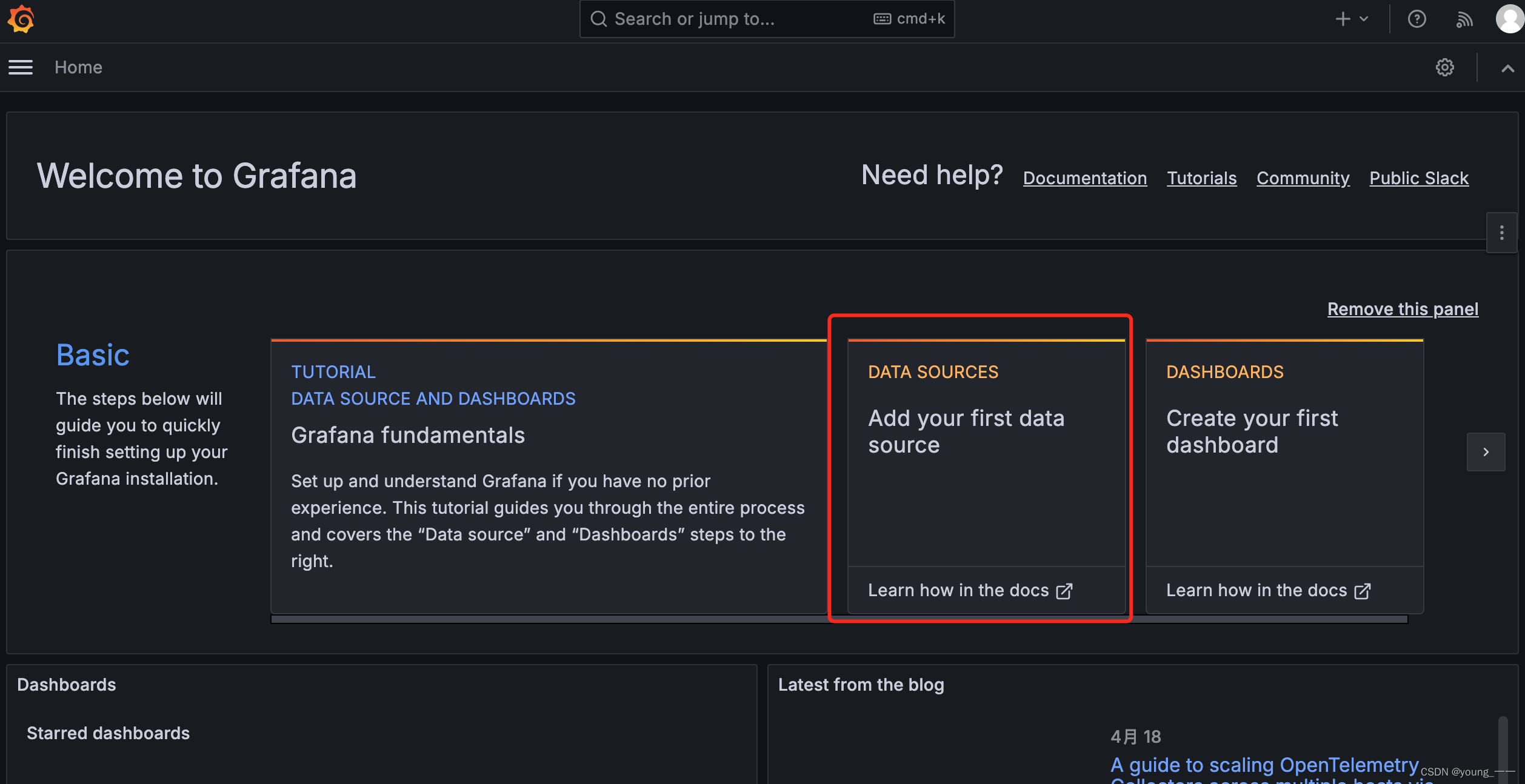This screenshot has width=1525, height=784.
Task: Open the user profile avatar
Action: pyautogui.click(x=1510, y=19)
